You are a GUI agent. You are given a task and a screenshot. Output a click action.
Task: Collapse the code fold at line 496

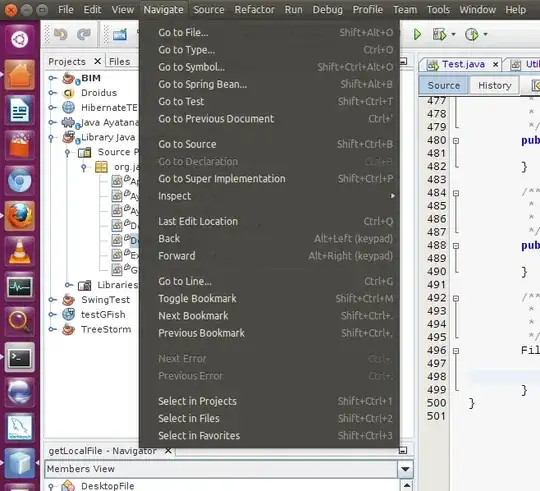456,351
